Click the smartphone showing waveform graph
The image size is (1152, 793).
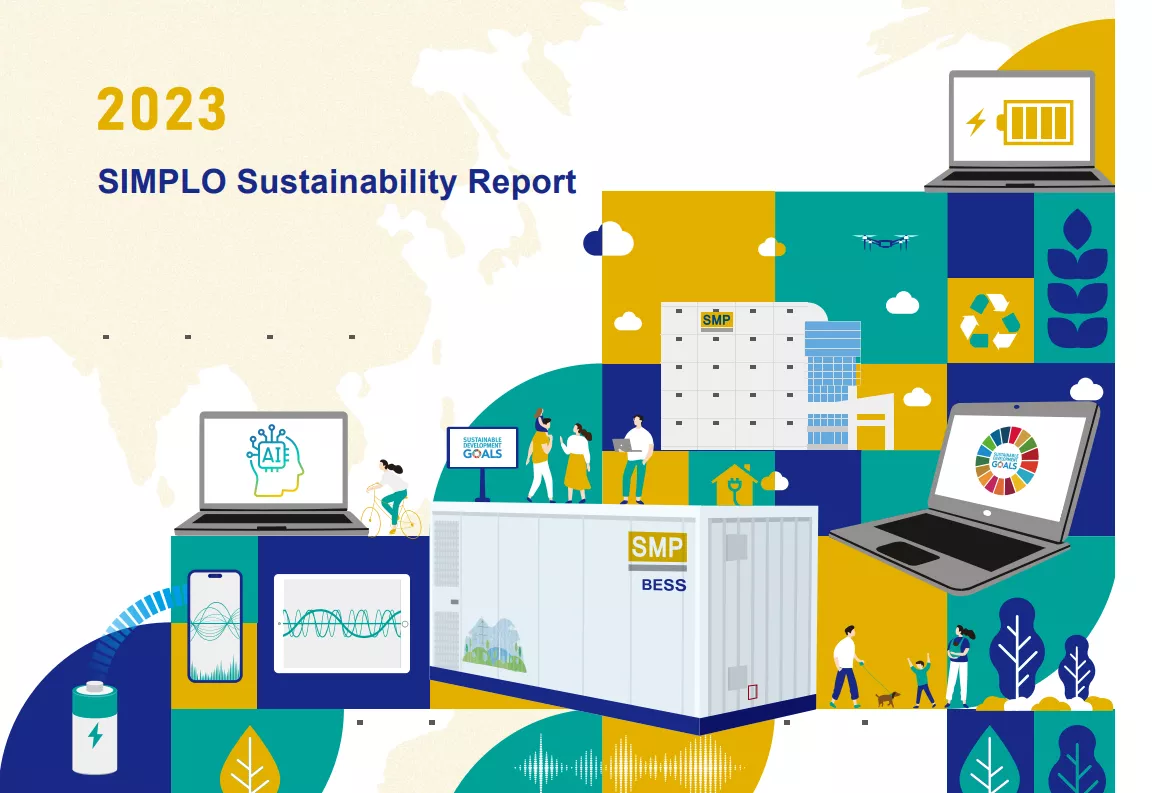tap(215, 625)
